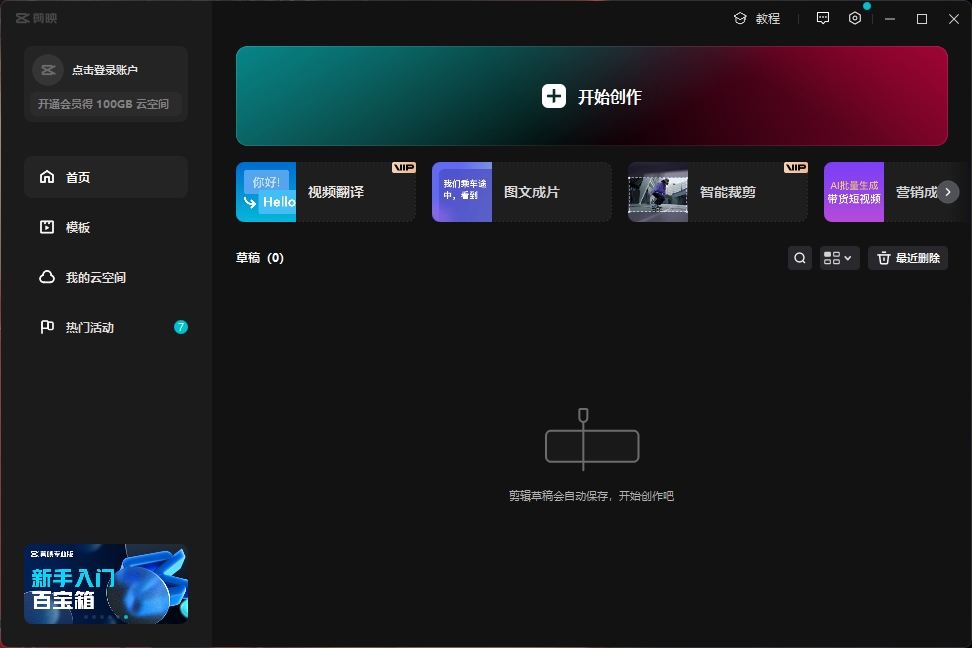Open the 新手入门百宝箱 banner

106,584
